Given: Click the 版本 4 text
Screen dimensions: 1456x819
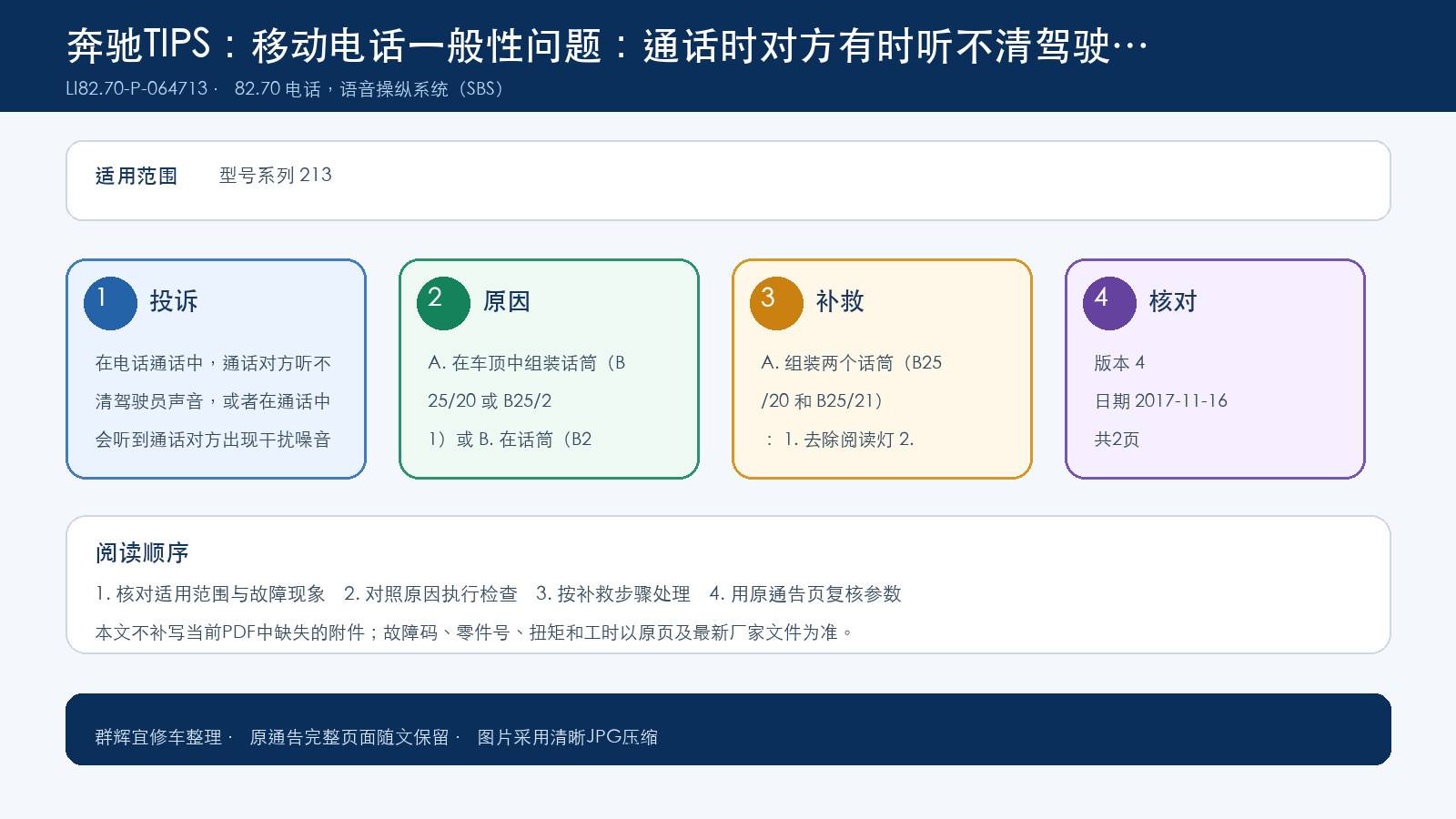Looking at the screenshot, I should pyautogui.click(x=1119, y=363).
